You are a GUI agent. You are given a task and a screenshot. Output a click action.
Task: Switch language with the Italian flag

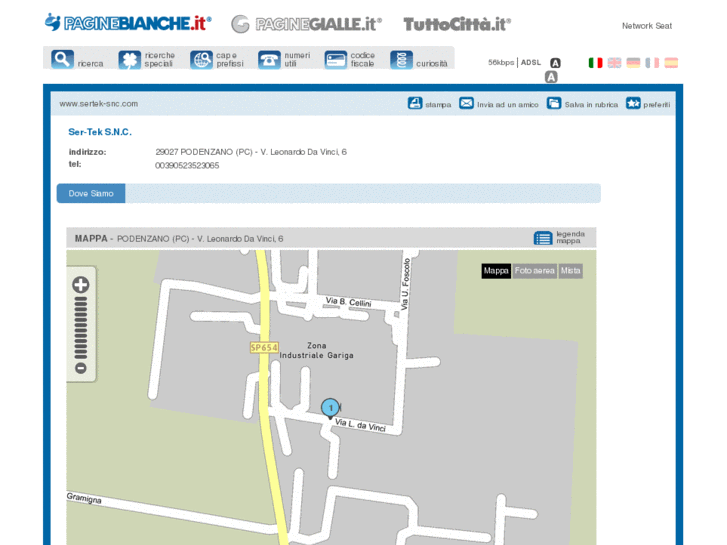coord(595,63)
